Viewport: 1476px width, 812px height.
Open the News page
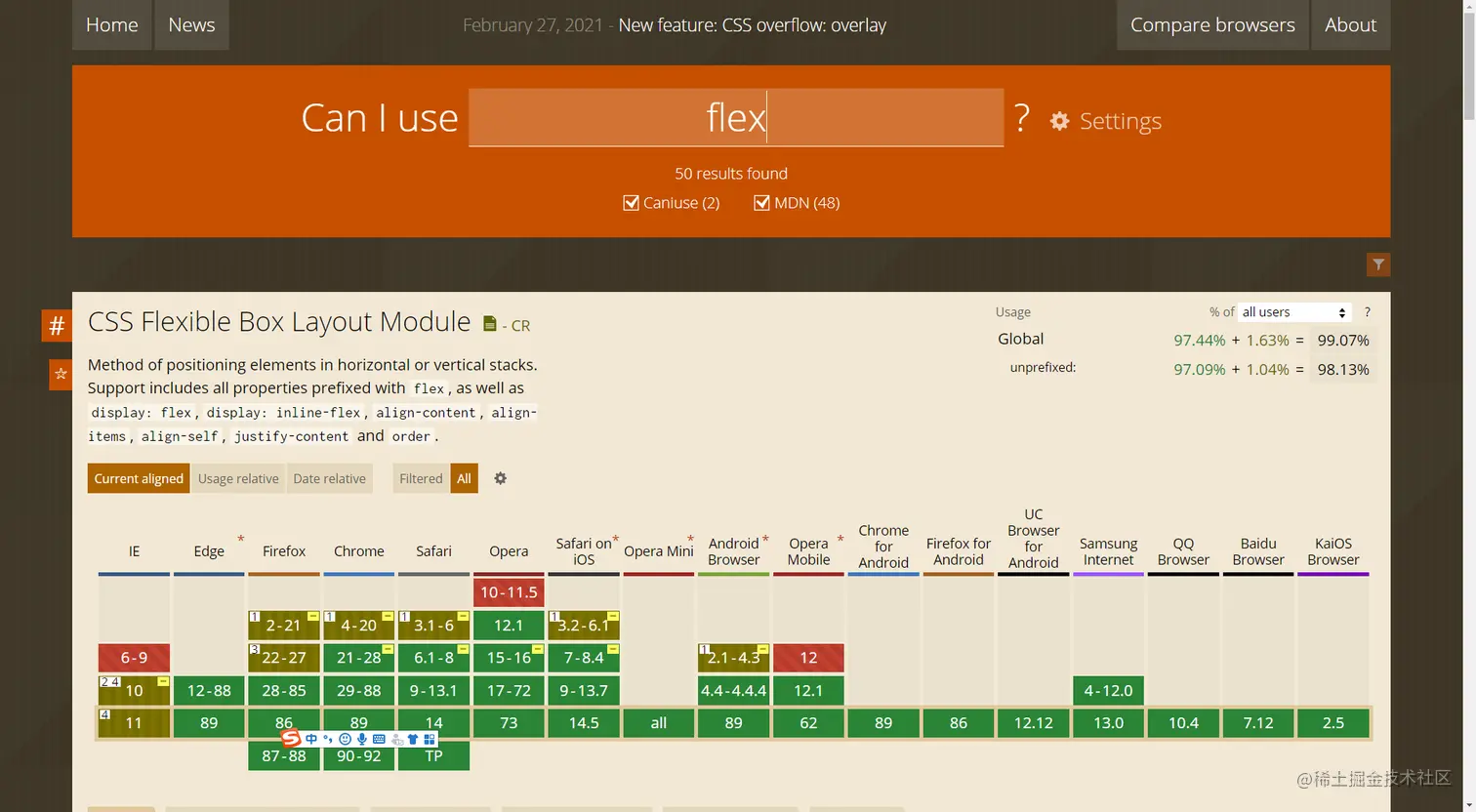click(x=191, y=24)
